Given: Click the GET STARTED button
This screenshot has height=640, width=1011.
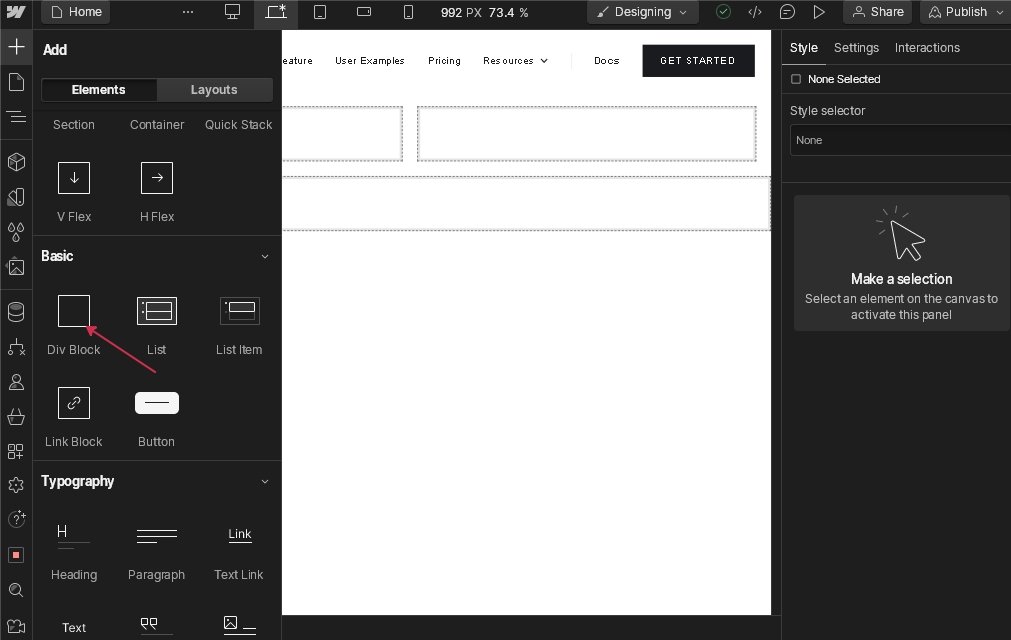Looking at the screenshot, I should (697, 61).
